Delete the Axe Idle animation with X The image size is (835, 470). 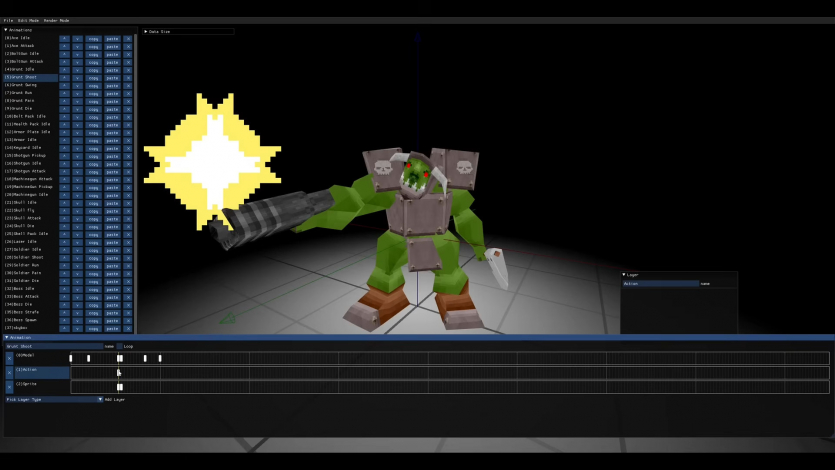(128, 38)
